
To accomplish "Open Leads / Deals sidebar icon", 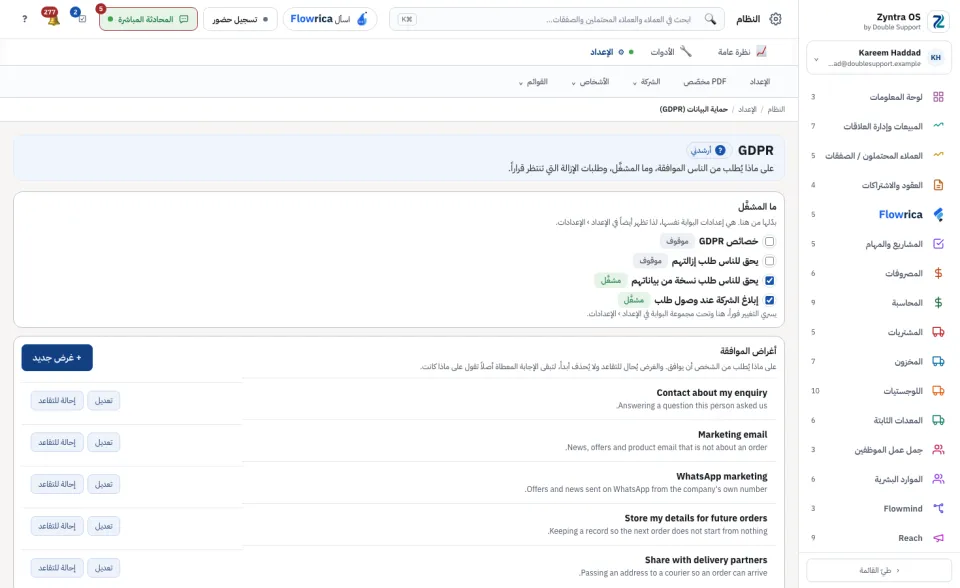I will pyautogui.click(x=938, y=156).
